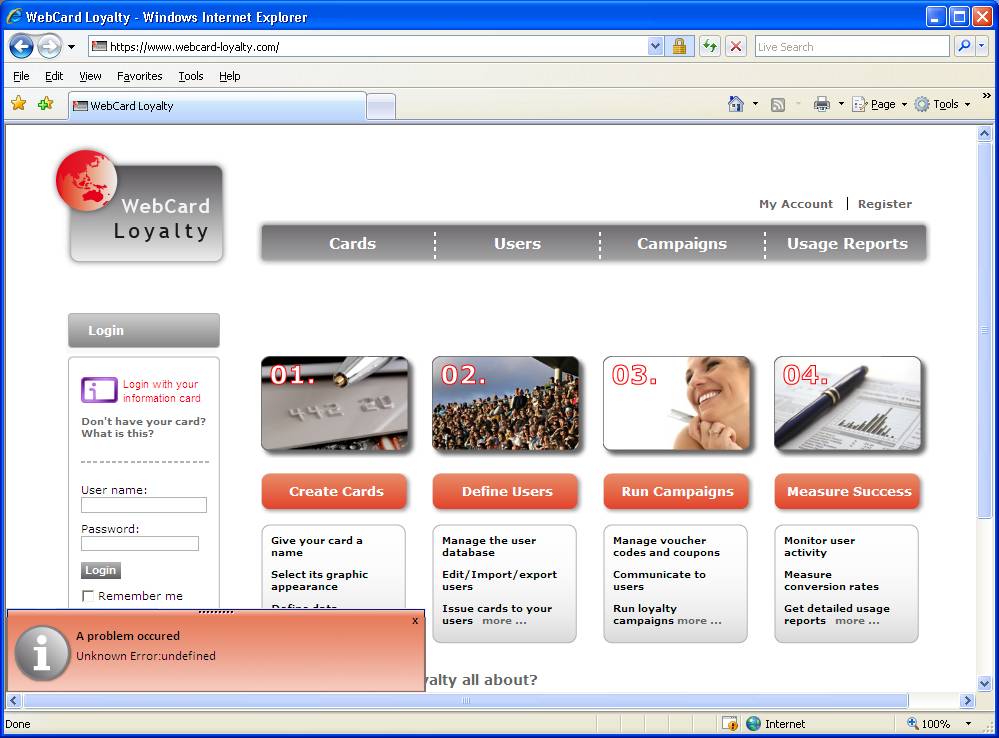Click the Print icon
This screenshot has height=738, width=999.
pyautogui.click(x=822, y=104)
